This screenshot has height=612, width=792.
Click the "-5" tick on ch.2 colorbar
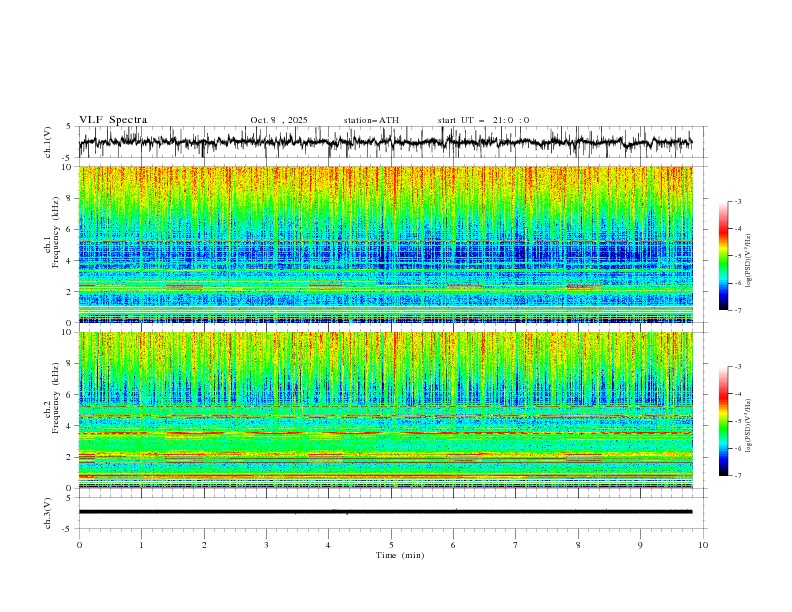(738, 421)
